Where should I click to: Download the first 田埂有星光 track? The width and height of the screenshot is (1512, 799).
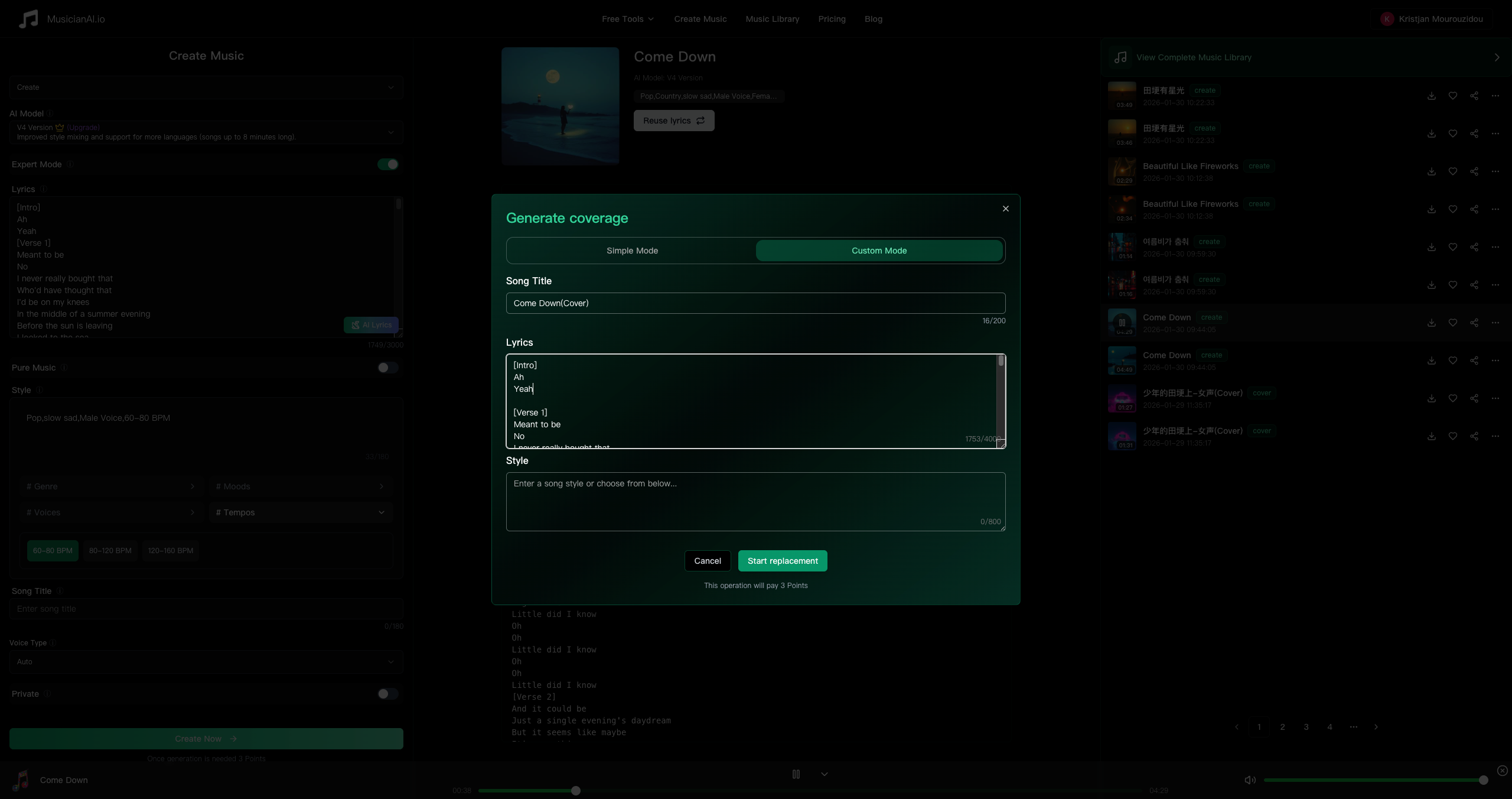point(1431,96)
